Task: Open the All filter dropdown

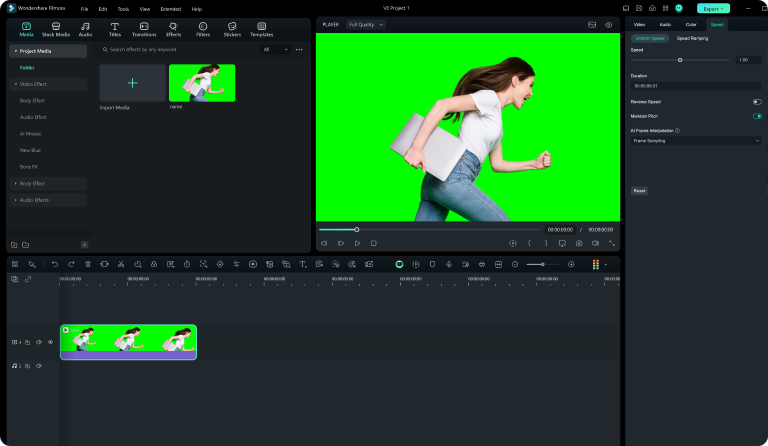Action: pos(275,49)
